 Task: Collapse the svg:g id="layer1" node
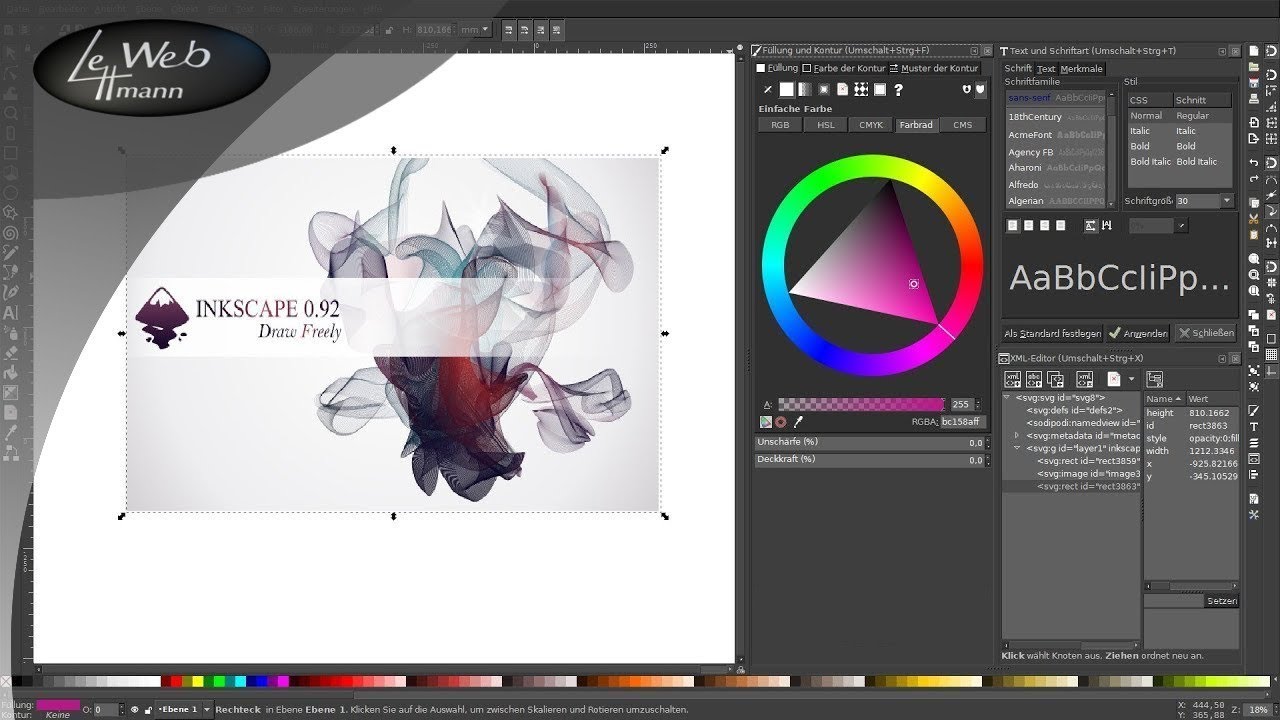1017,448
